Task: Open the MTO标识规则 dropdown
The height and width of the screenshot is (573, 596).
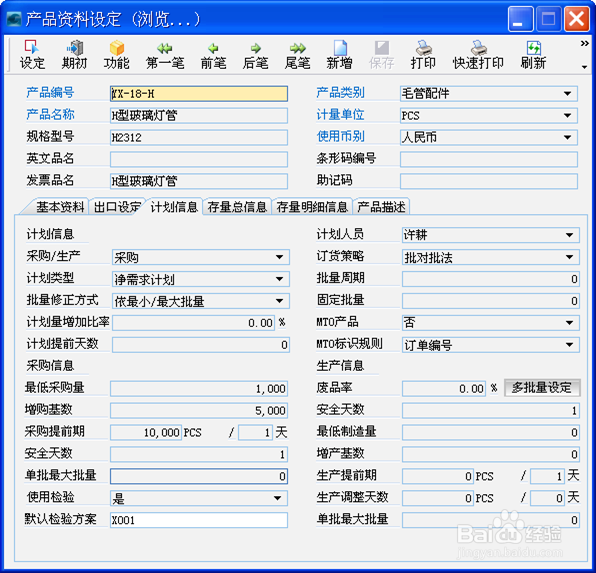Action: pyautogui.click(x=569, y=345)
